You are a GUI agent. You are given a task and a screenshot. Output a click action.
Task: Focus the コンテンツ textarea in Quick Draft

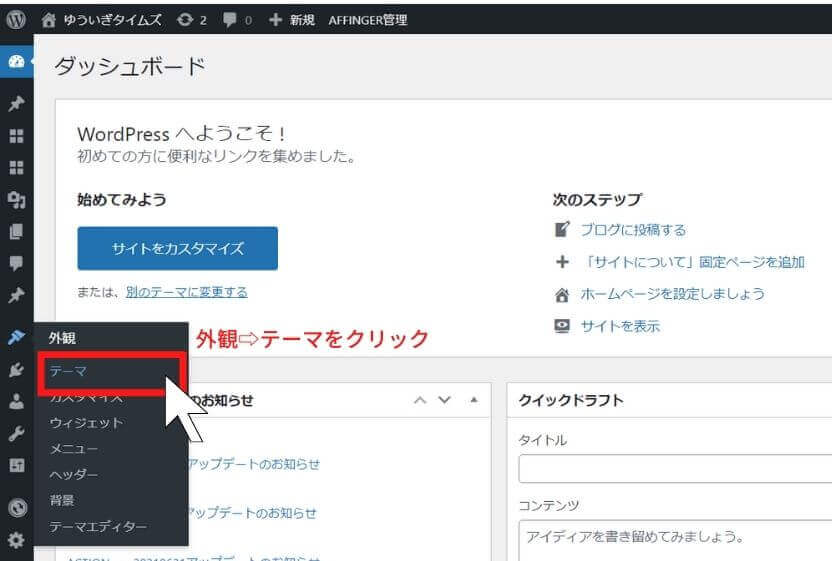pyautogui.click(x=675, y=541)
